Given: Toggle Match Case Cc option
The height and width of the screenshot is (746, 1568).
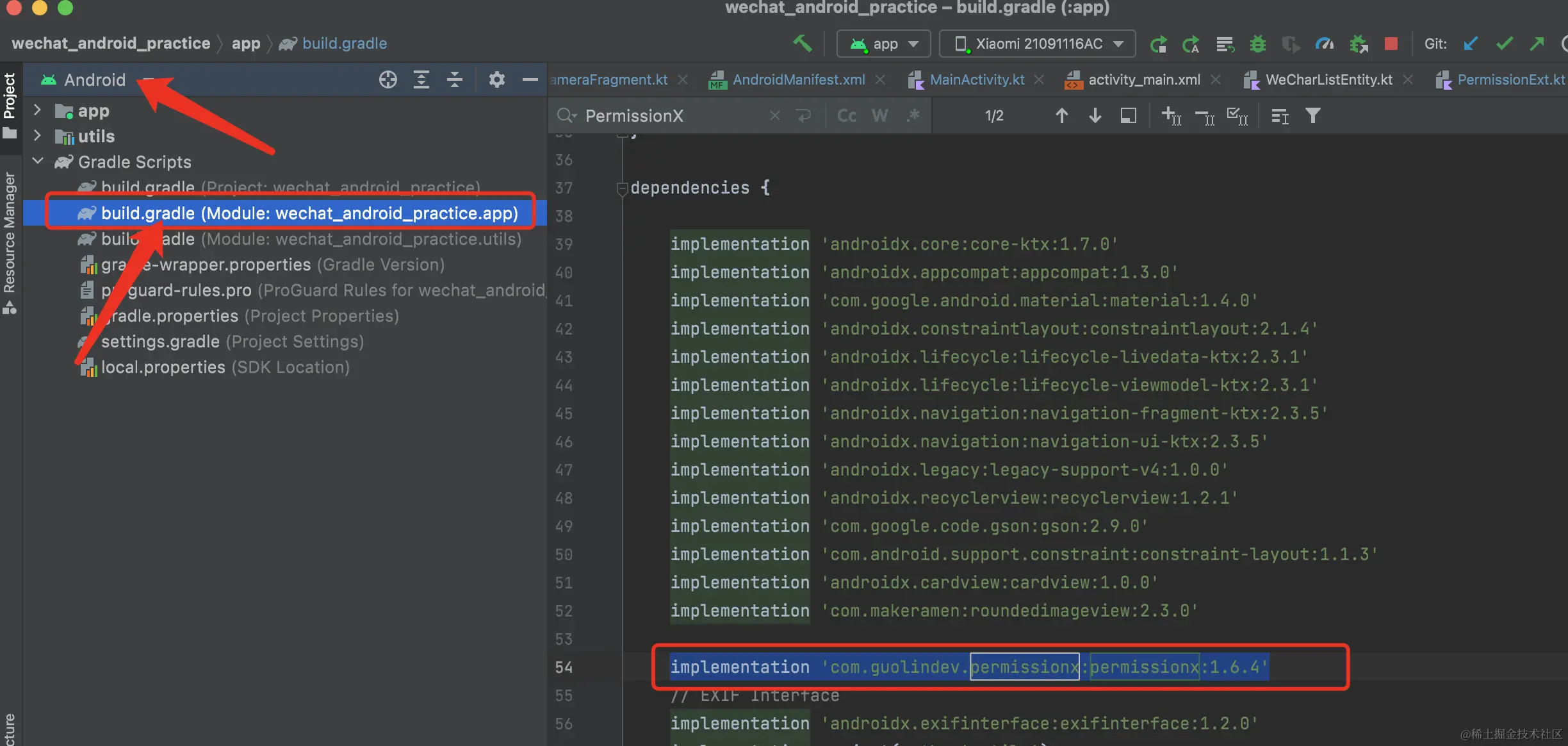Looking at the screenshot, I should 846,115.
